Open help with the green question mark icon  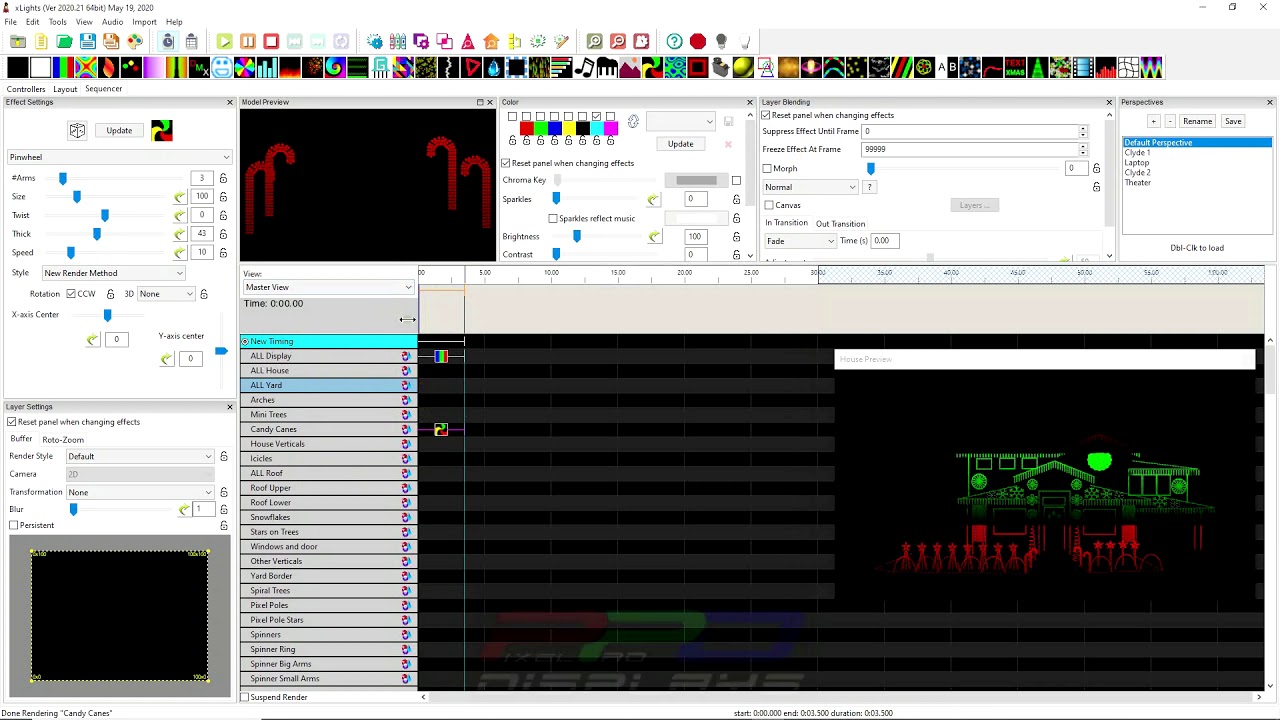[x=675, y=41]
